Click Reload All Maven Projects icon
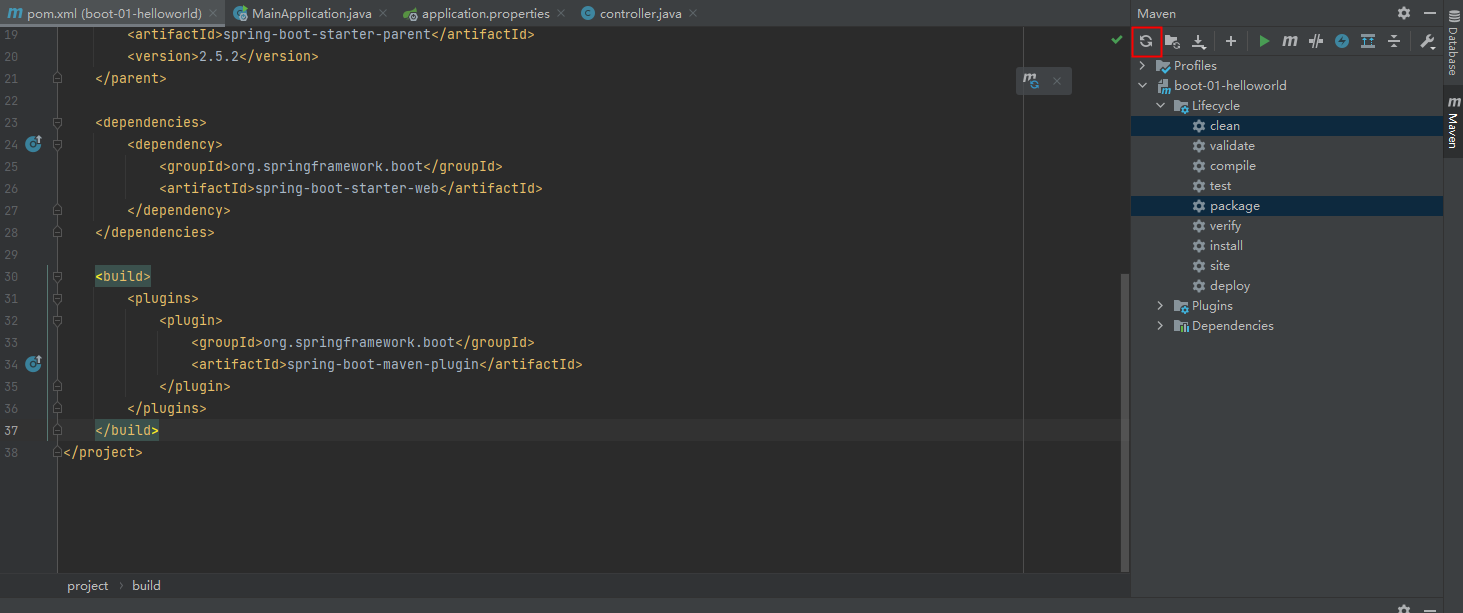This screenshot has width=1463, height=613. tap(1146, 42)
